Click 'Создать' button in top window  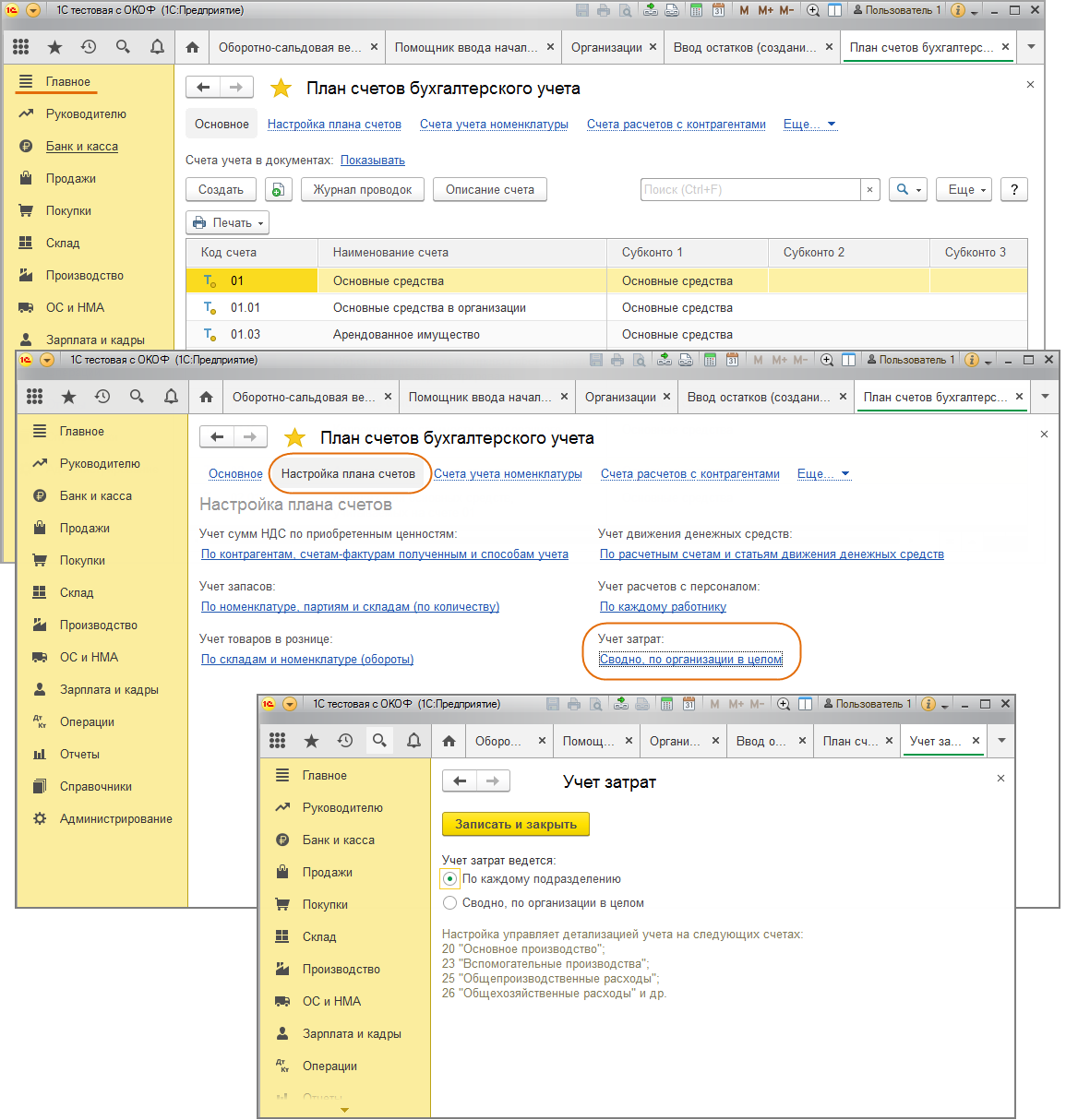tap(221, 189)
